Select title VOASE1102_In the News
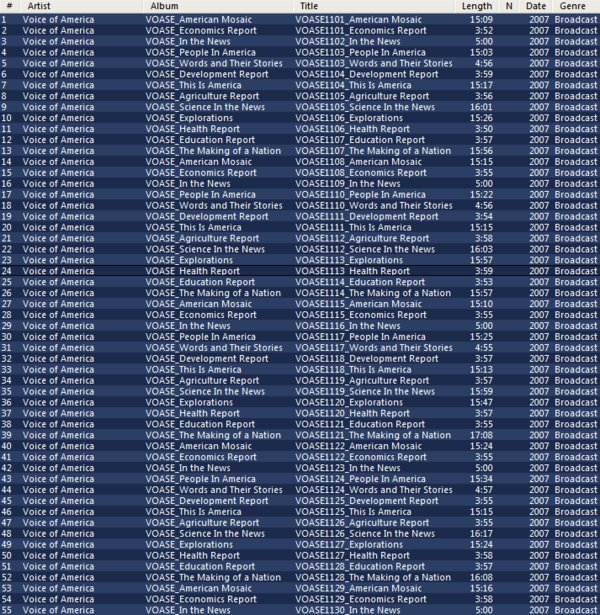Image resolution: width=600 pixels, height=615 pixels. 348,42
